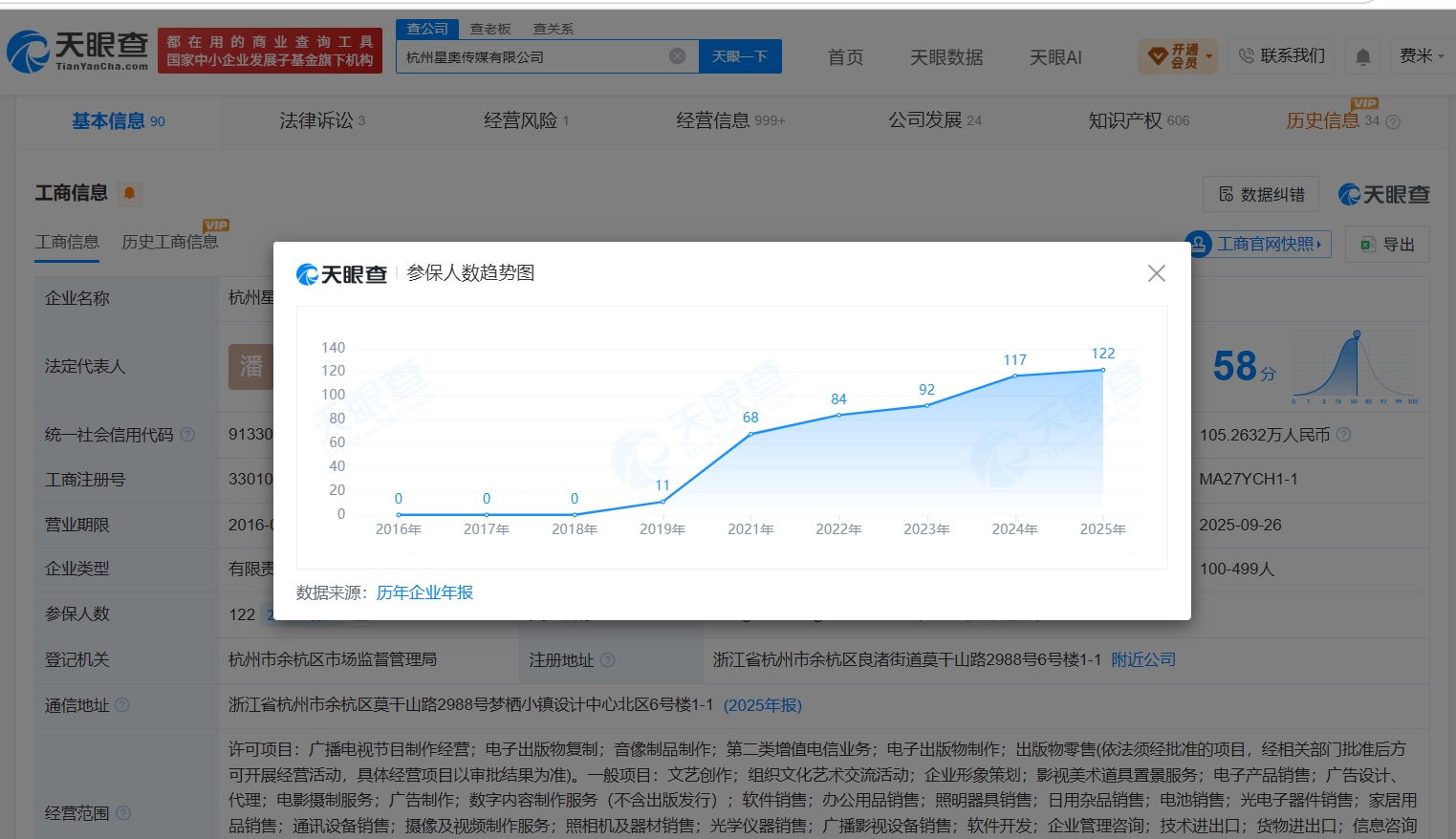Click the 2025年 data point on chart
The height and width of the screenshot is (839, 1456).
point(1103,370)
